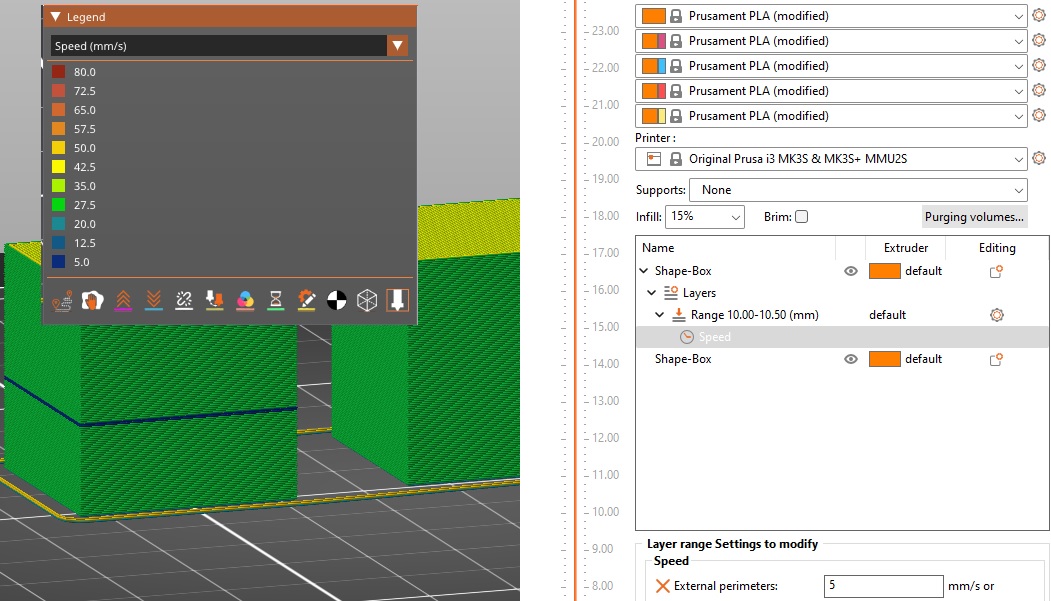The width and height of the screenshot is (1051, 601).
Task: Show center of mass marker
Action: [338, 301]
